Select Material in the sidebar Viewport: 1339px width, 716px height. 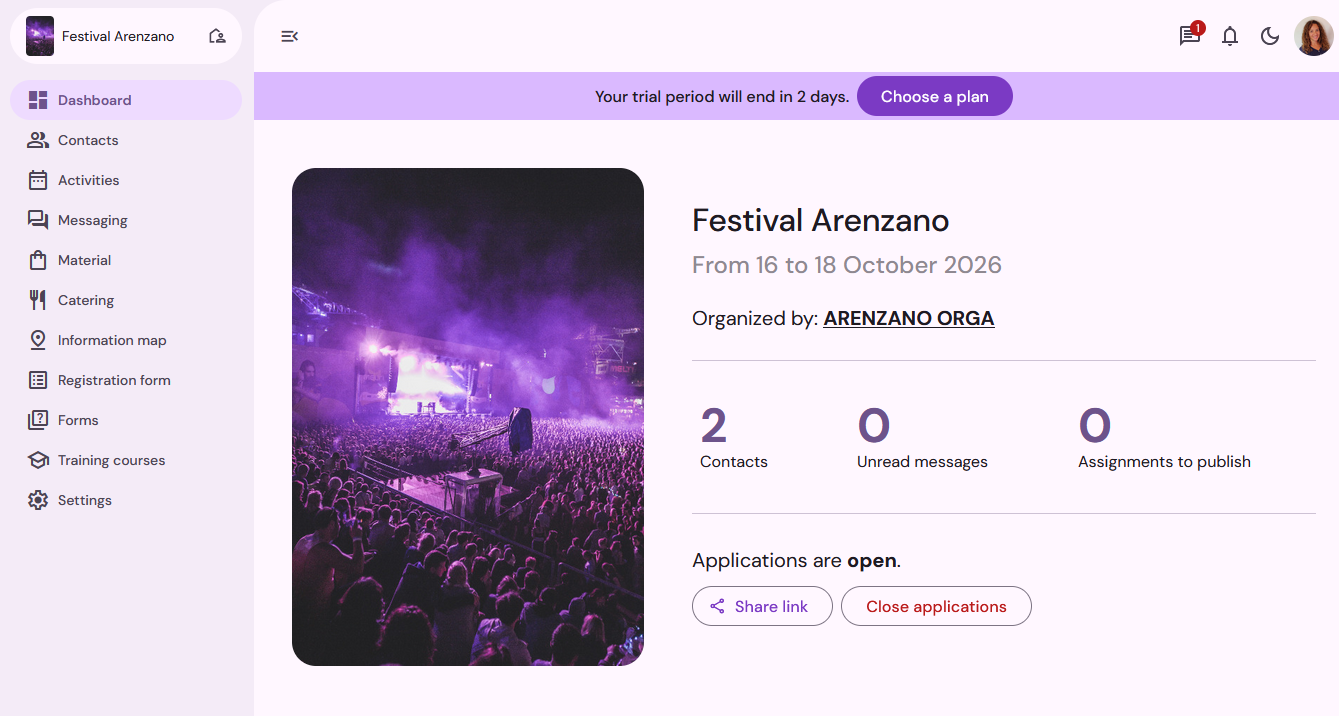coord(84,260)
